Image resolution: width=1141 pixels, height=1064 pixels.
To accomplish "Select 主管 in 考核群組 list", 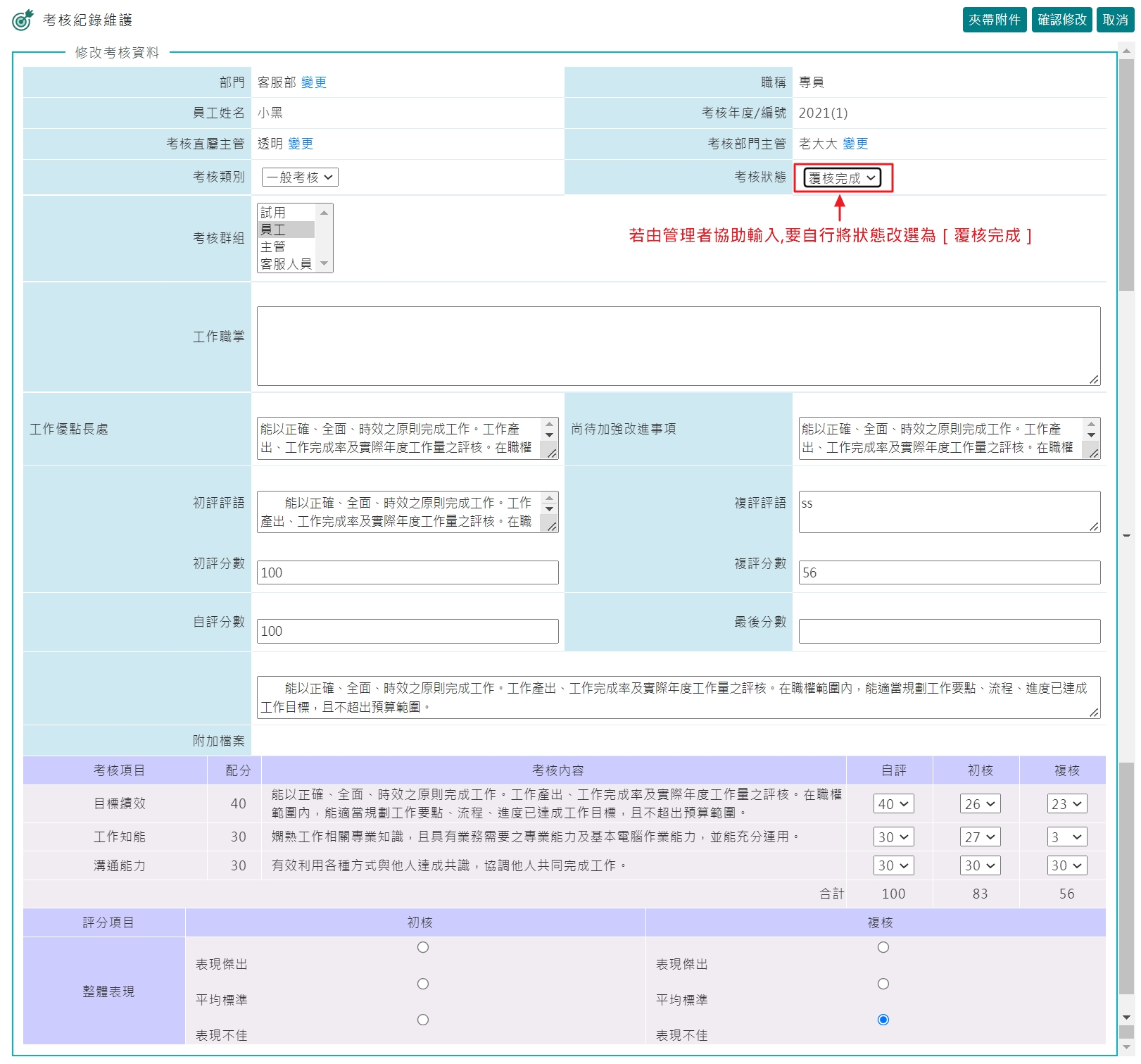I will point(273,247).
